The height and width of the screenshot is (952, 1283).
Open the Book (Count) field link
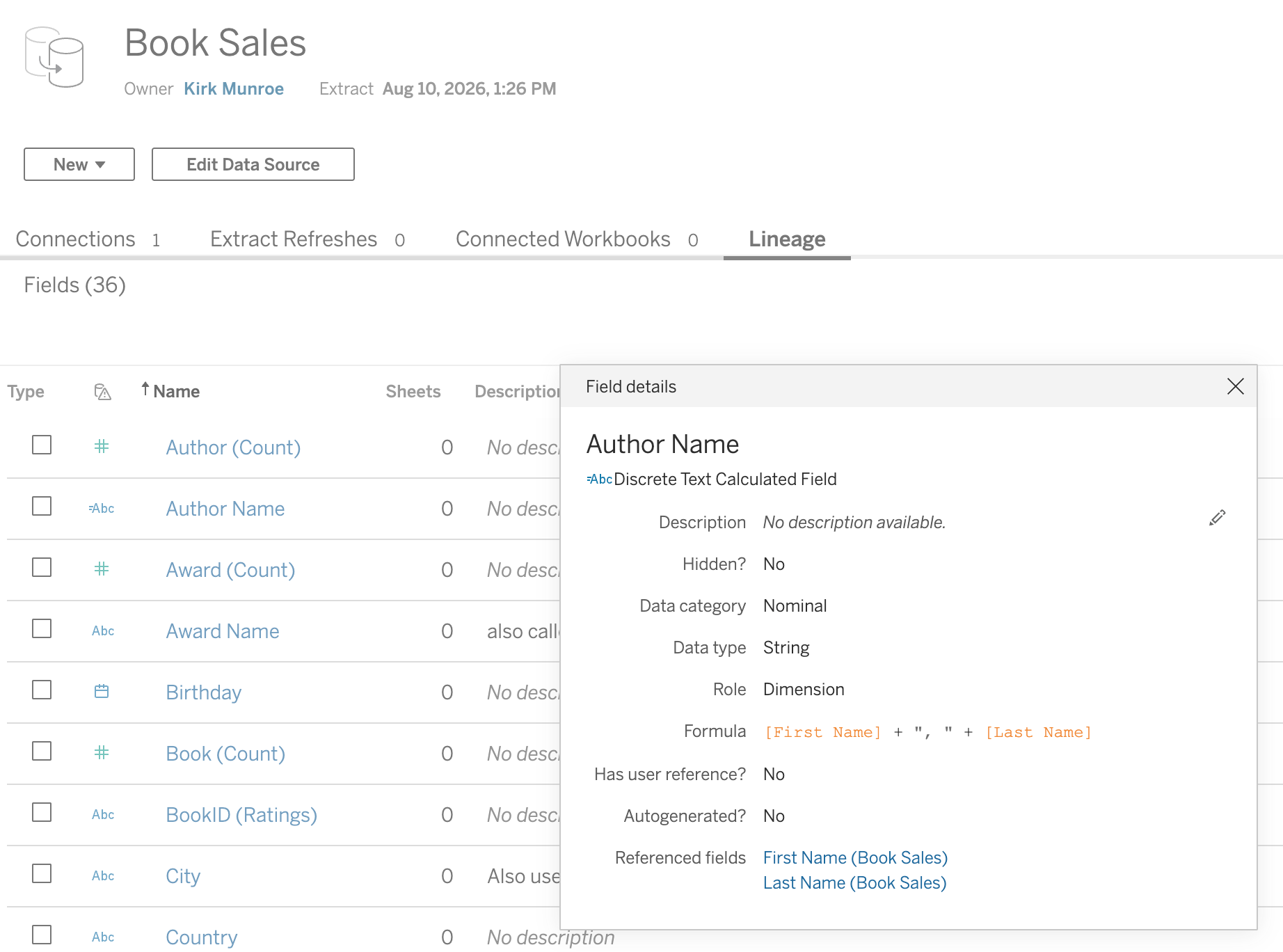pos(225,754)
